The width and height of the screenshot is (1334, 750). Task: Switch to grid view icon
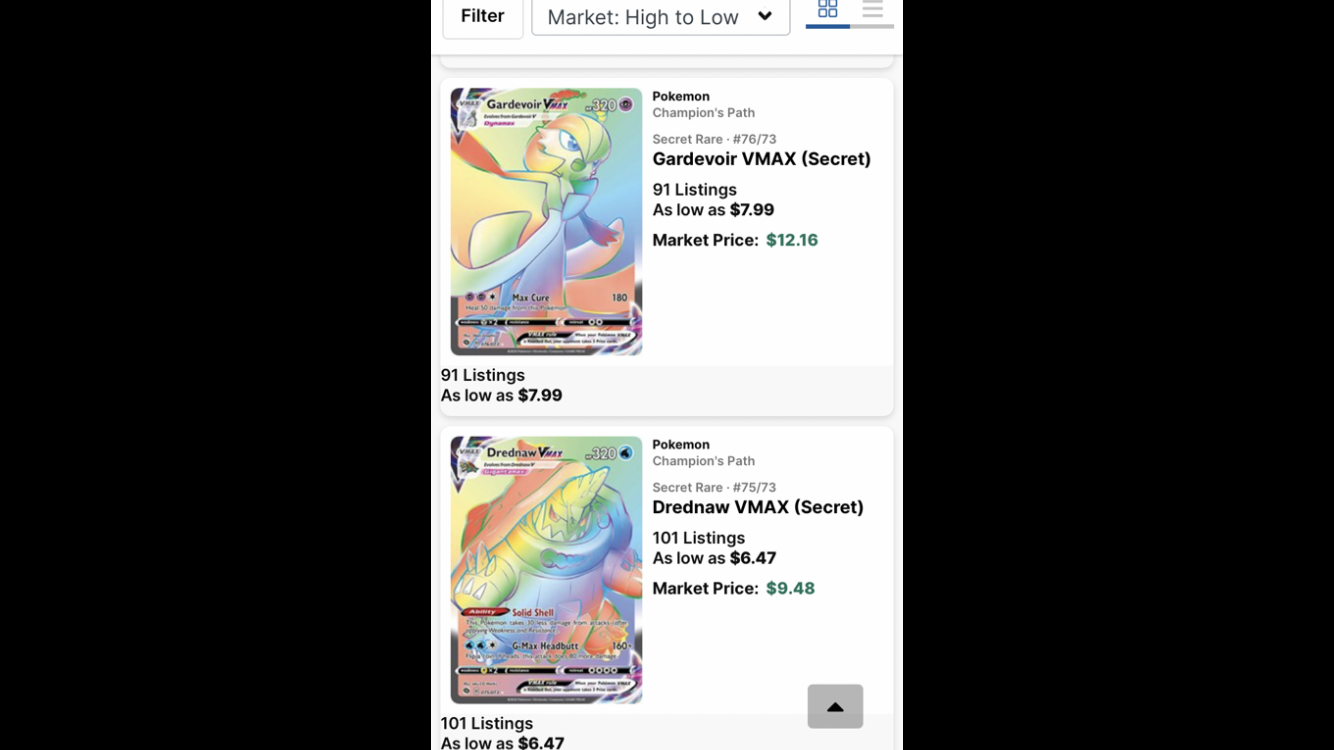point(828,10)
